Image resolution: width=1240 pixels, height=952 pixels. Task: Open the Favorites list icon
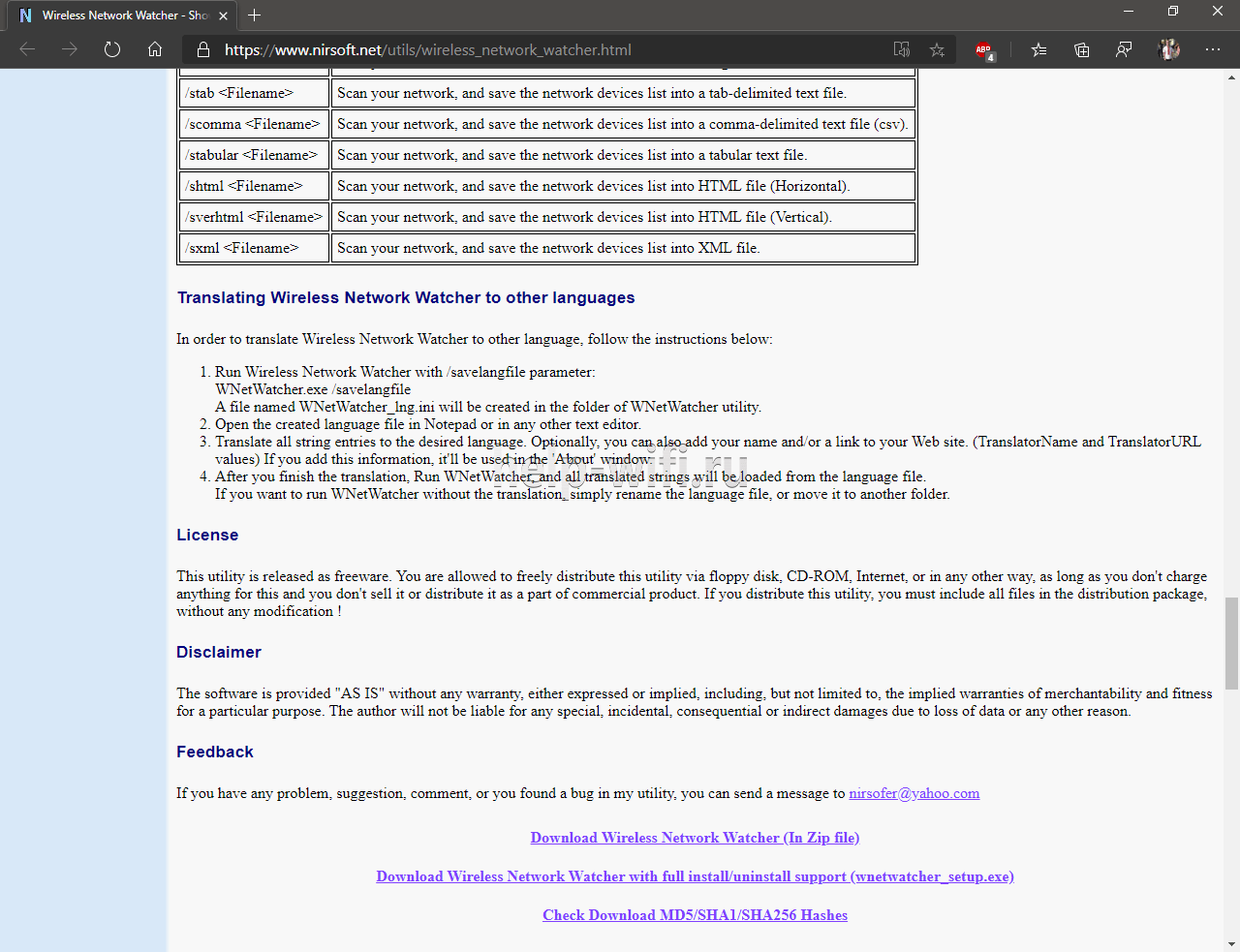[1038, 49]
